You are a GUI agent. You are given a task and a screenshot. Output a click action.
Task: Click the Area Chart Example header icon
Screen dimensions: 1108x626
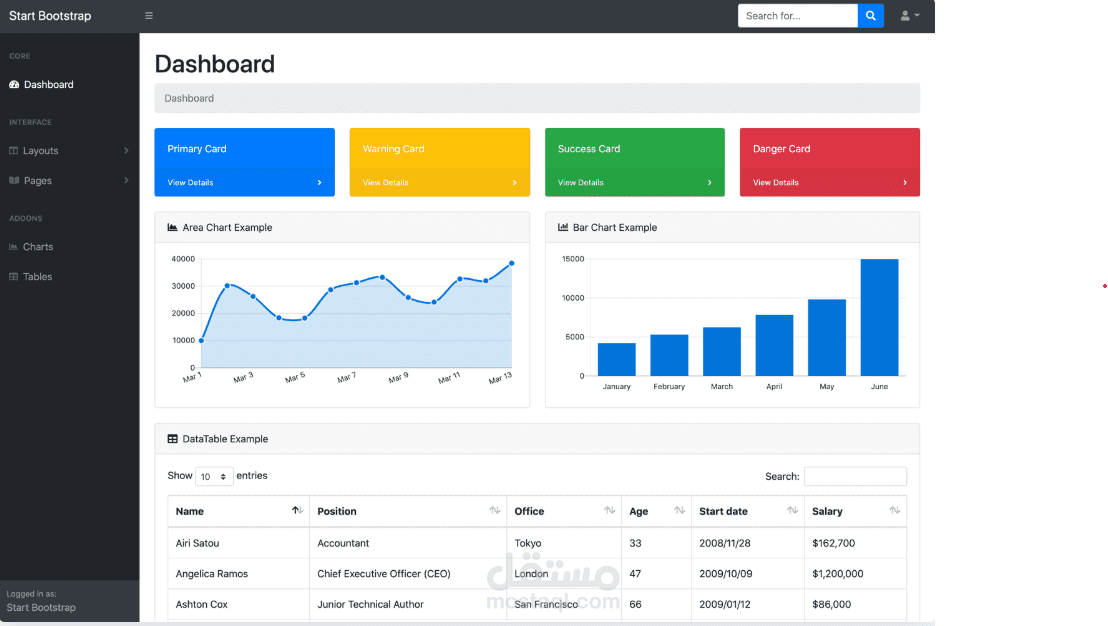(x=172, y=228)
